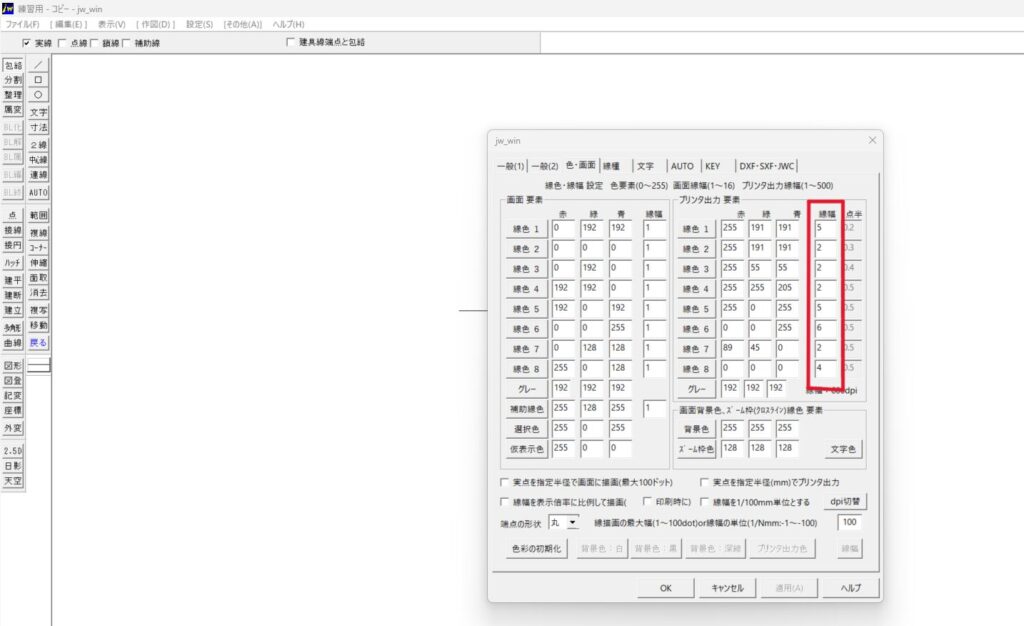The width and height of the screenshot is (1024, 626).
Task: Open the 端点の形状 dropdown
Action: coord(572,522)
